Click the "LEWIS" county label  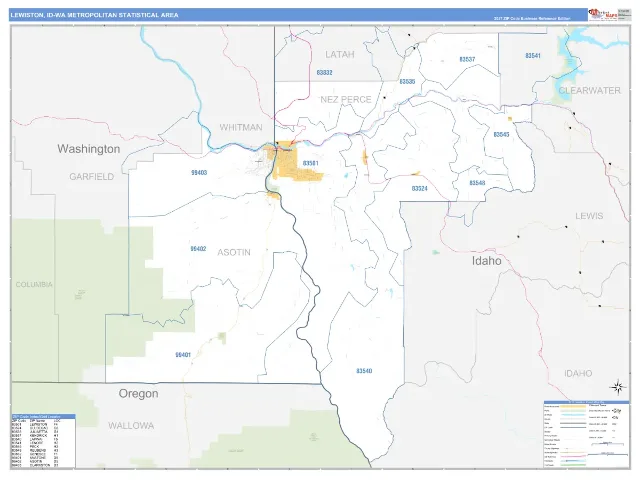[x=589, y=216]
